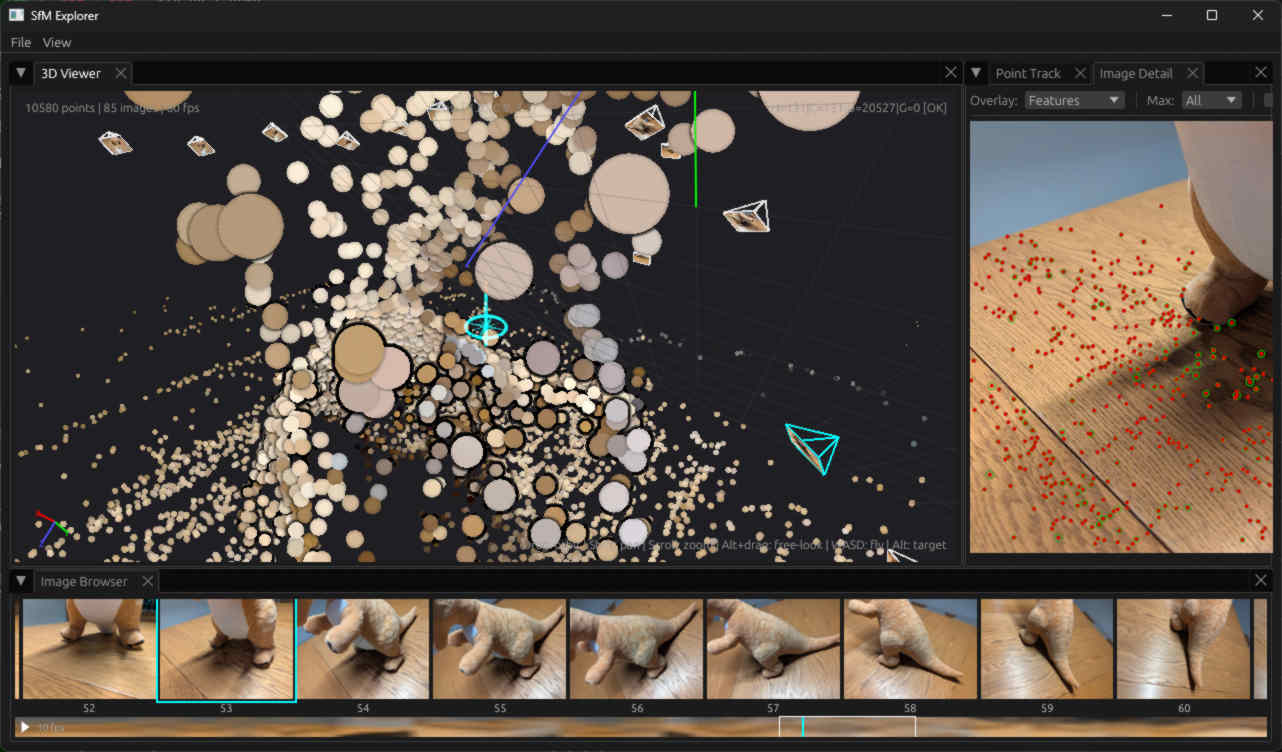Screen dimensions: 1282x752
Task: Open the Overlay Features dropdown
Action: [x=1074, y=100]
